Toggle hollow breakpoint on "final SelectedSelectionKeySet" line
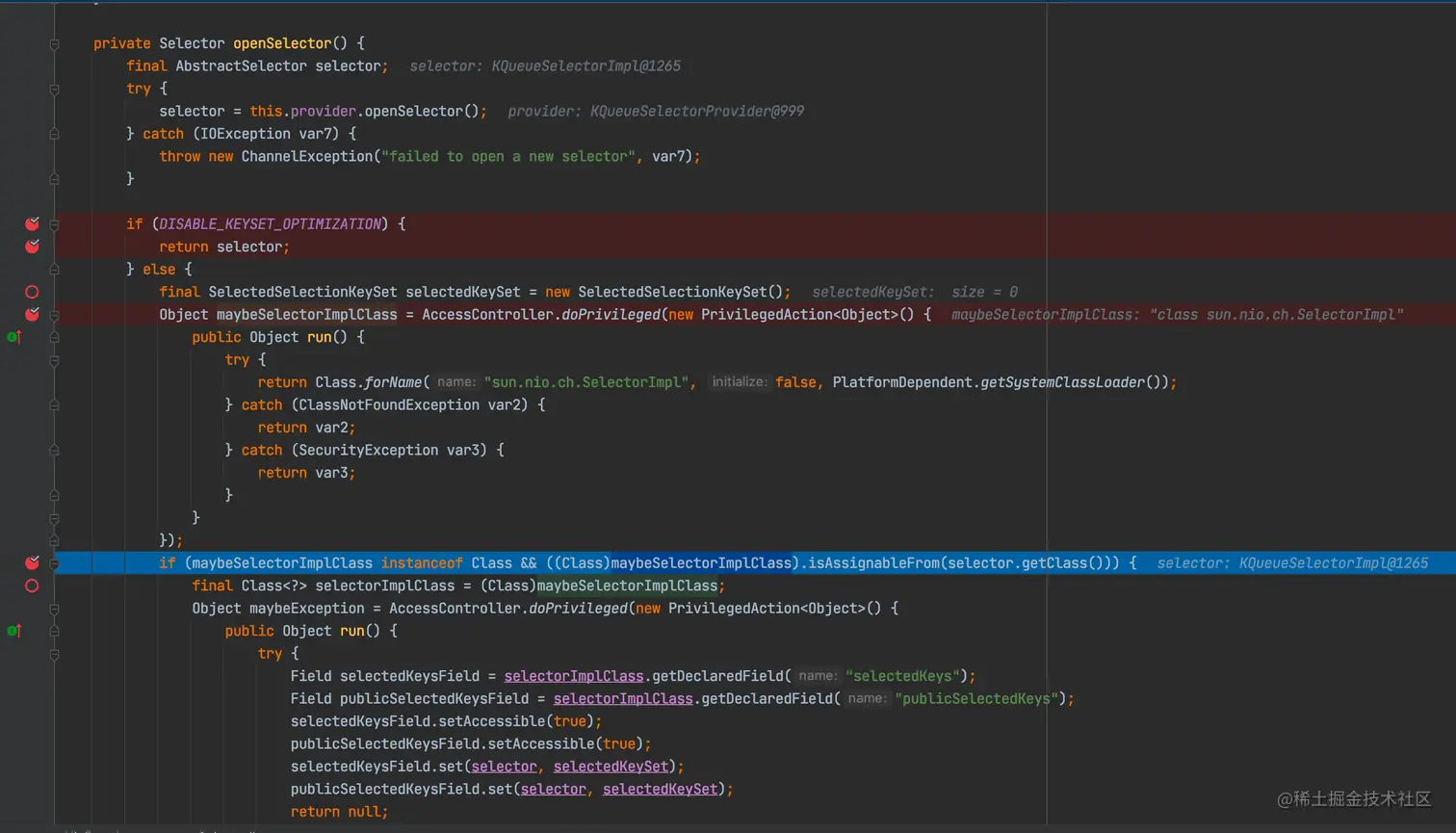1456x833 pixels. click(32, 292)
